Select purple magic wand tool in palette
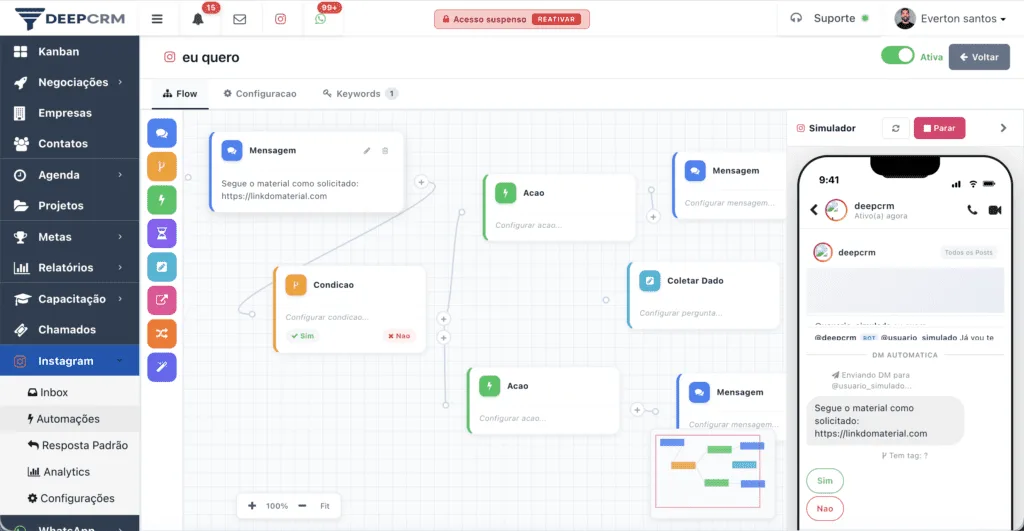1024x531 pixels. (162, 367)
